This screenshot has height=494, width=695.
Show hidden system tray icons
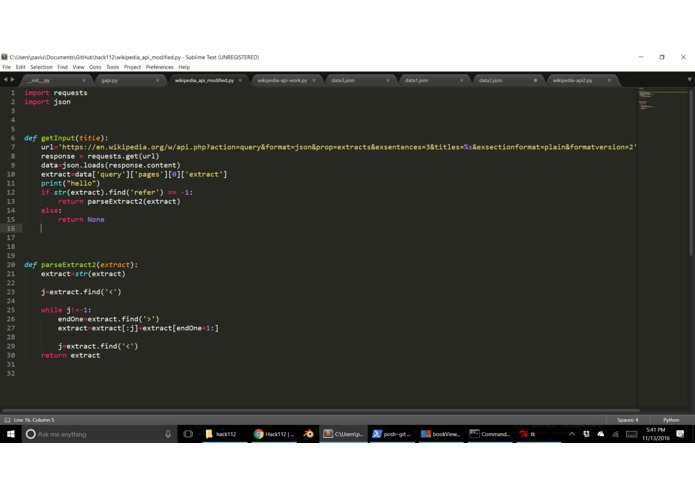coord(572,434)
